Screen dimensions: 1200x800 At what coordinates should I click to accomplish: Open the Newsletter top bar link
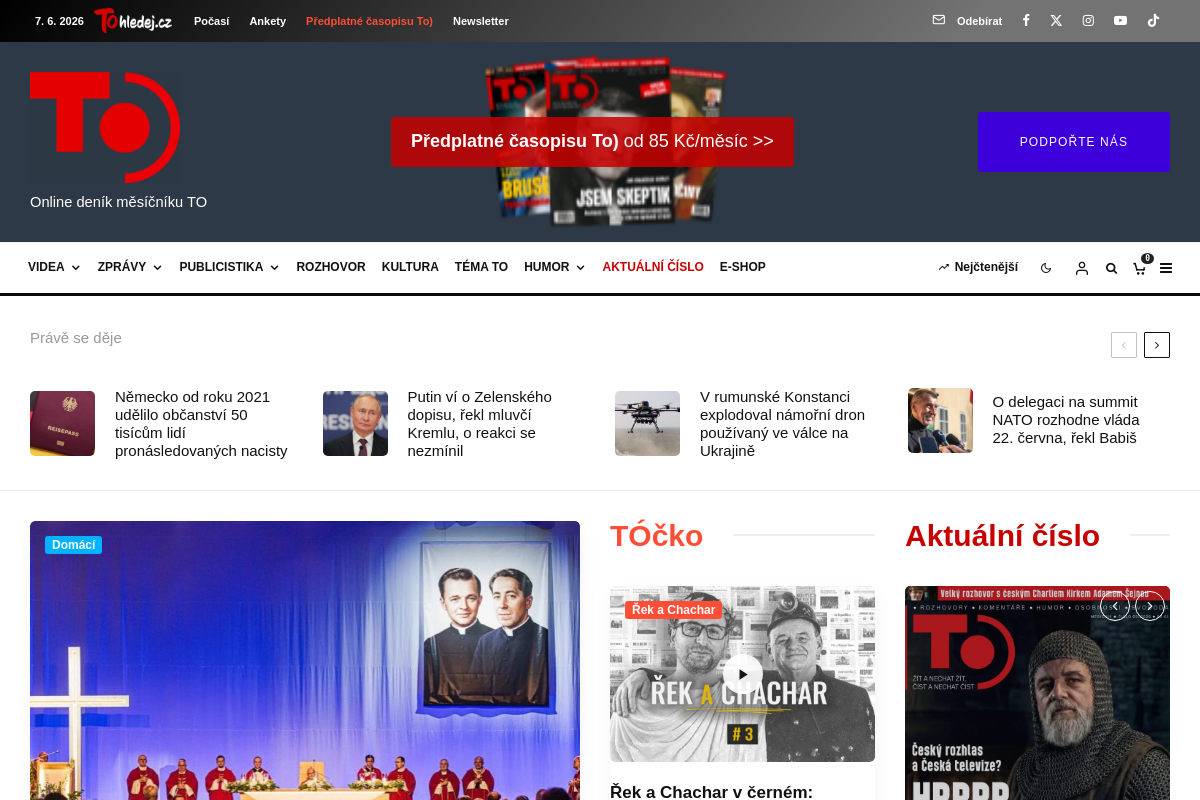pyautogui.click(x=481, y=21)
